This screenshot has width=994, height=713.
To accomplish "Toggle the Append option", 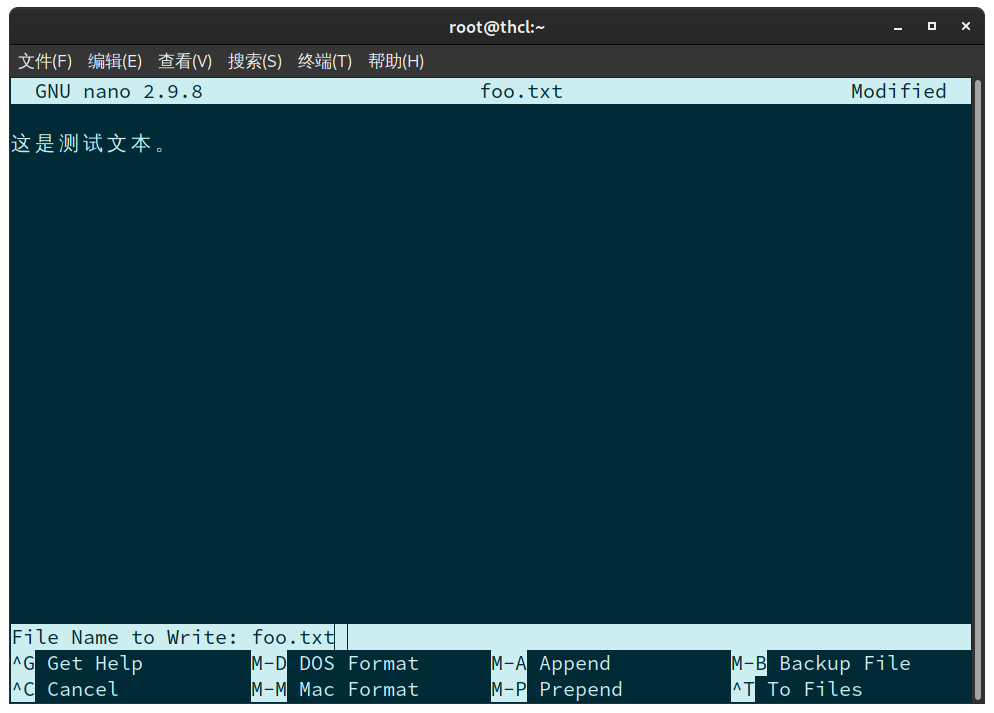I will [574, 664].
